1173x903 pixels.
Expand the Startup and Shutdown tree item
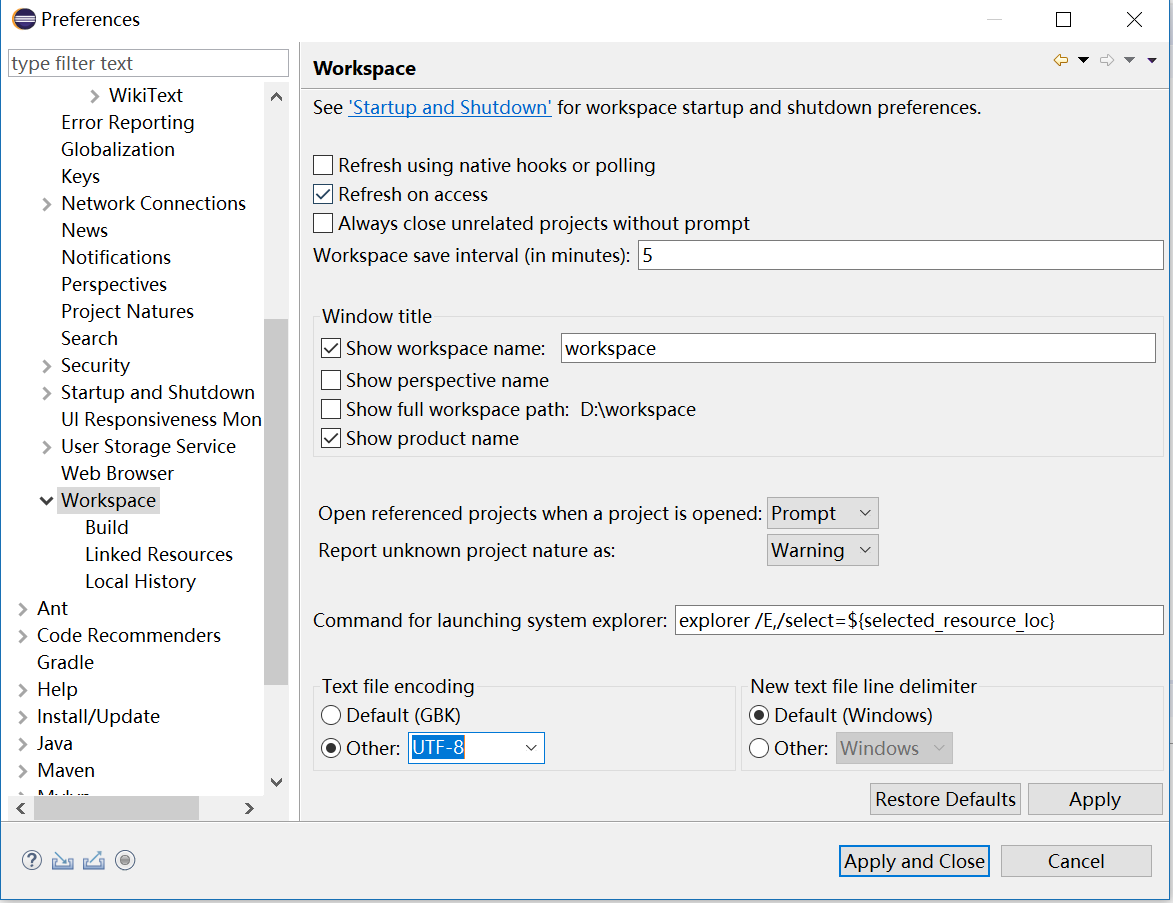(x=46, y=392)
